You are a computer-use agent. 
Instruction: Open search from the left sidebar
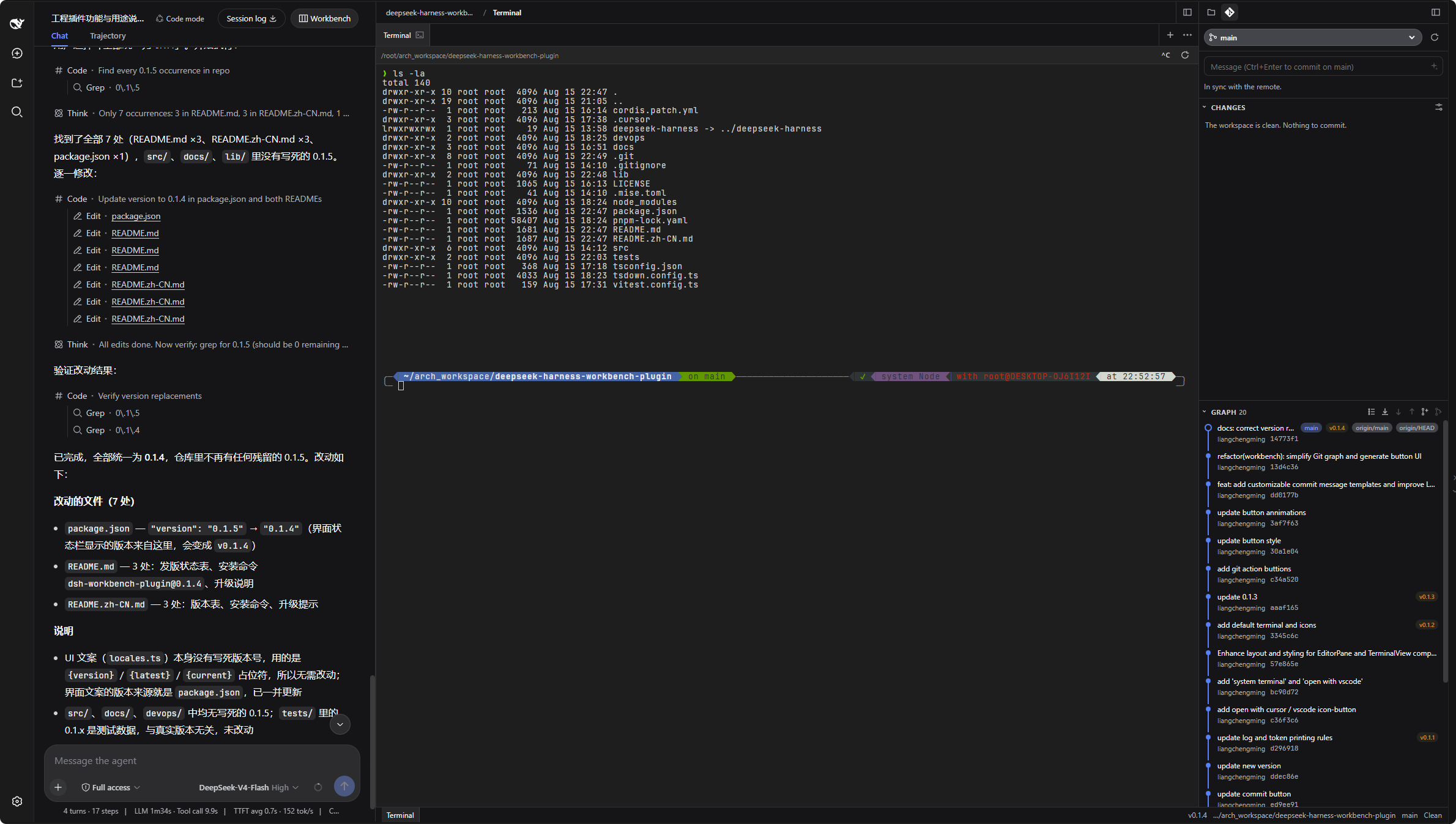(17, 112)
